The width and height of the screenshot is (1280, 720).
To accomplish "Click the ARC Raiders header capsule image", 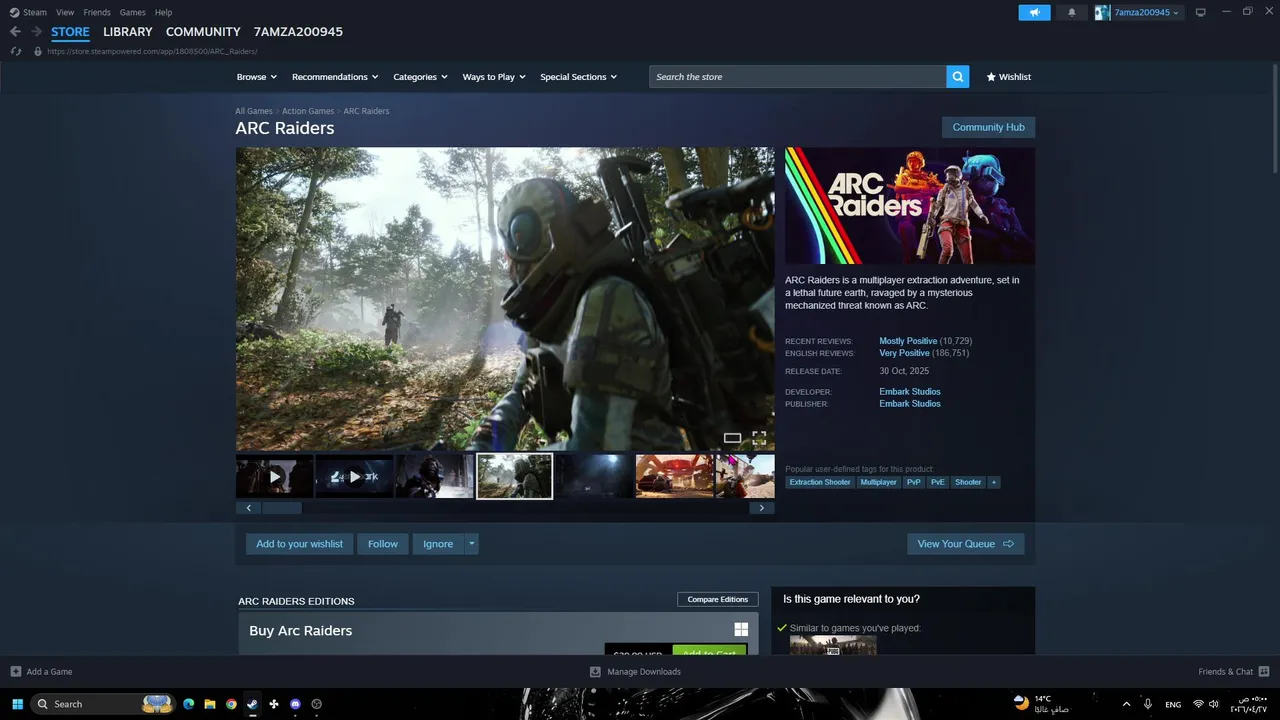I will [x=910, y=205].
